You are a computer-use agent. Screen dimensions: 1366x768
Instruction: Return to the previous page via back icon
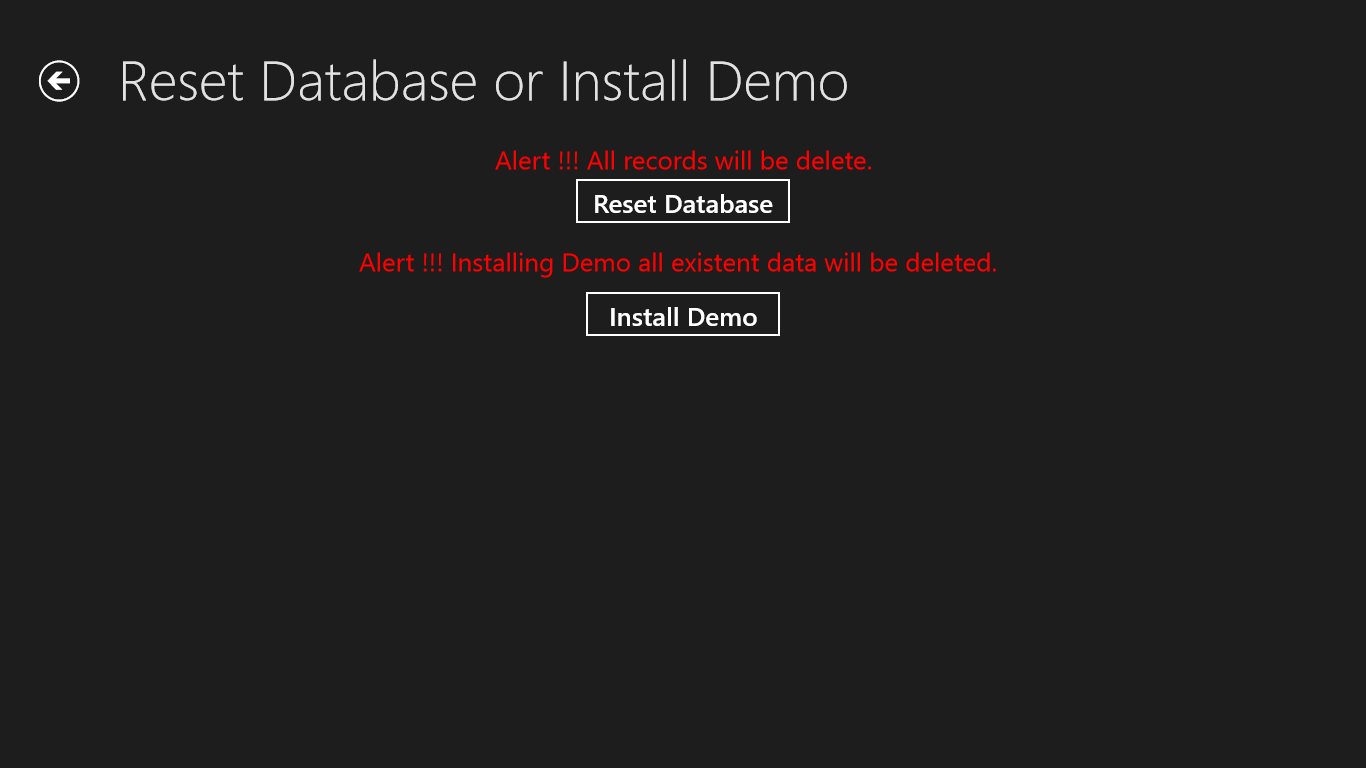click(x=59, y=81)
